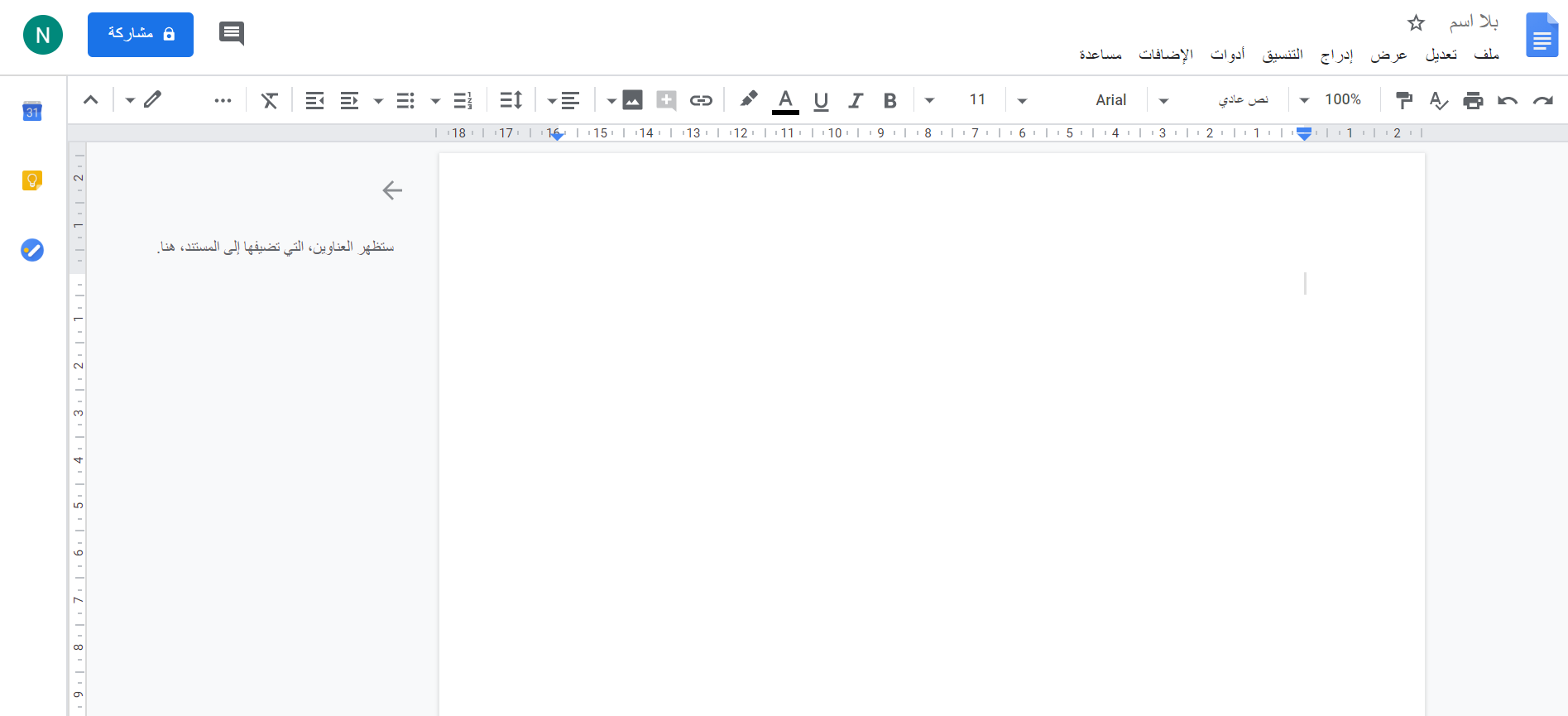
Task: Open the مساعدة (Help) menu
Action: click(1100, 54)
